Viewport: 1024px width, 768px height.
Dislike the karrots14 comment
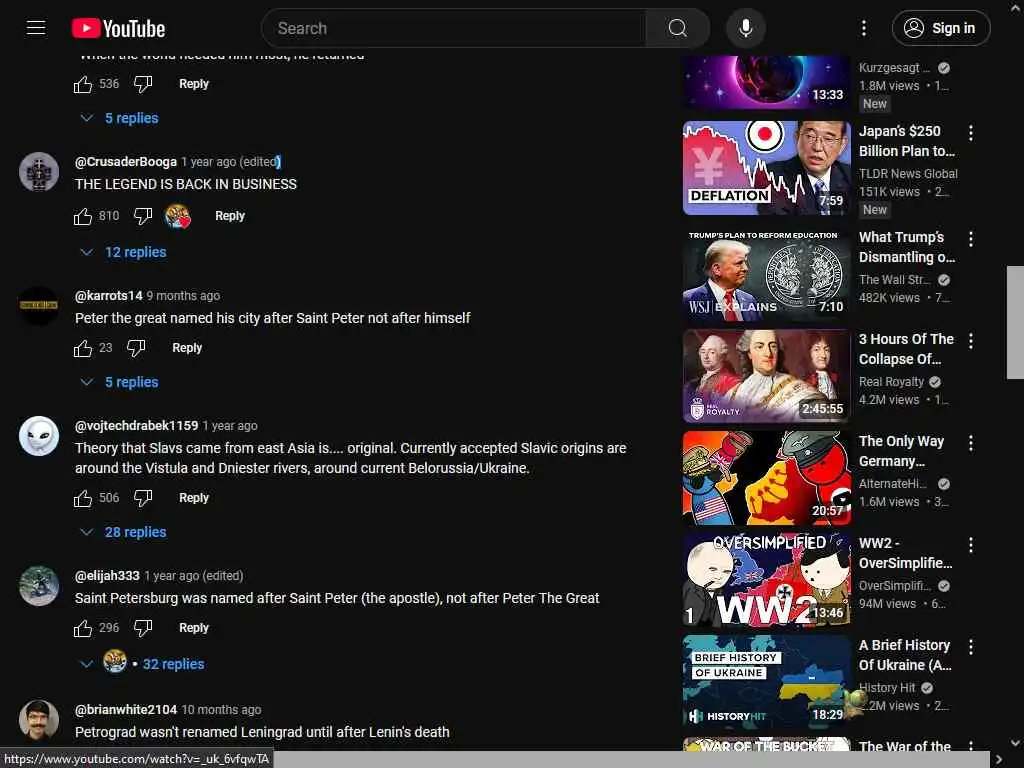point(136,348)
